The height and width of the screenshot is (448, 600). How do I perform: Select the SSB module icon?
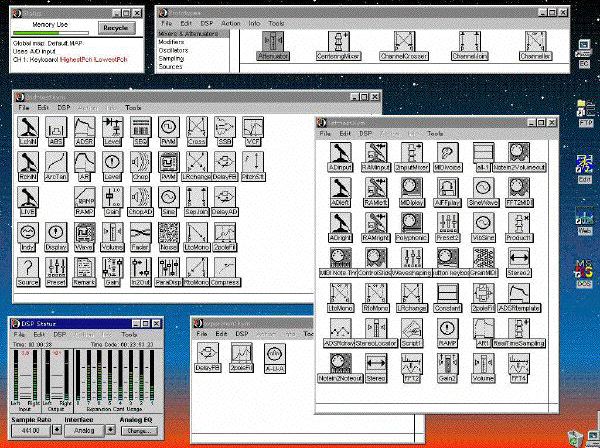(225, 131)
